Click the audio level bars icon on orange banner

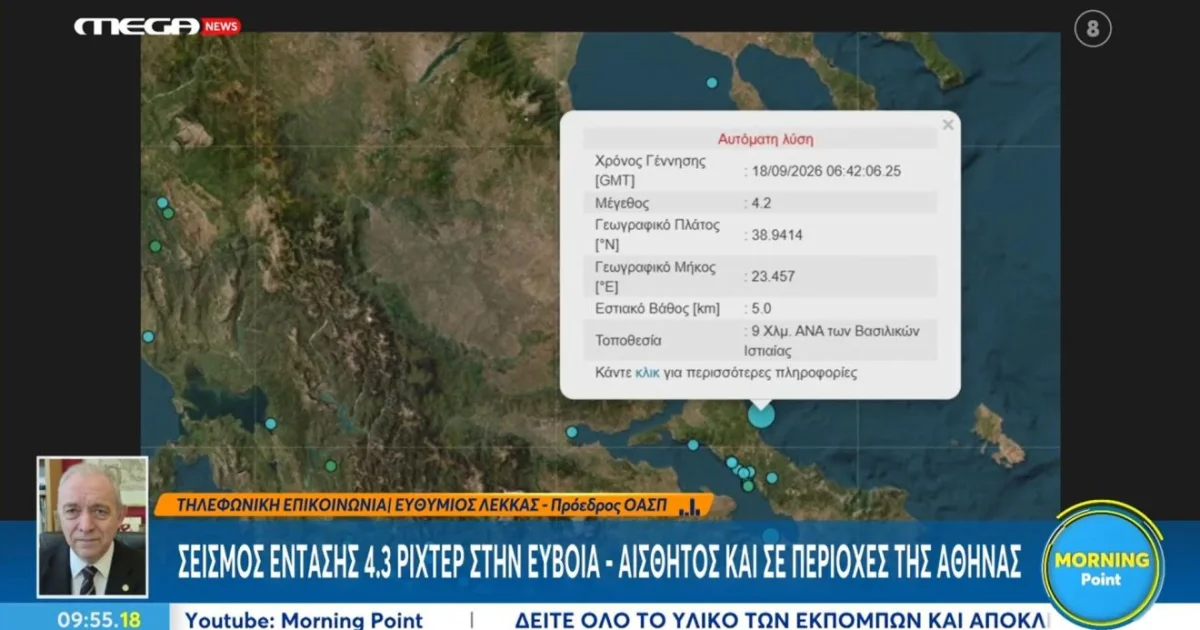tap(690, 507)
